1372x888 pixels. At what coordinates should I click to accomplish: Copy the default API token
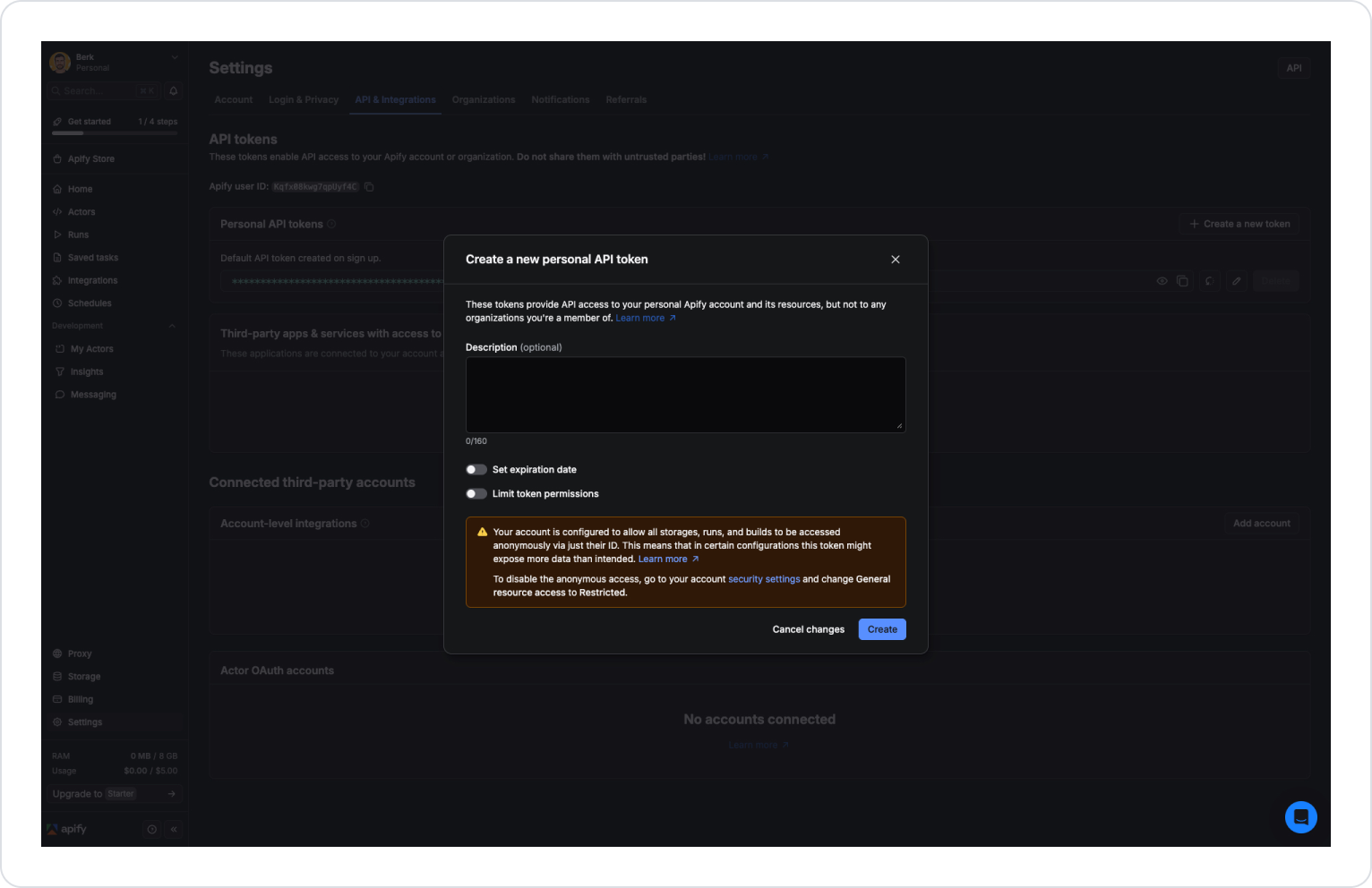[1182, 281]
